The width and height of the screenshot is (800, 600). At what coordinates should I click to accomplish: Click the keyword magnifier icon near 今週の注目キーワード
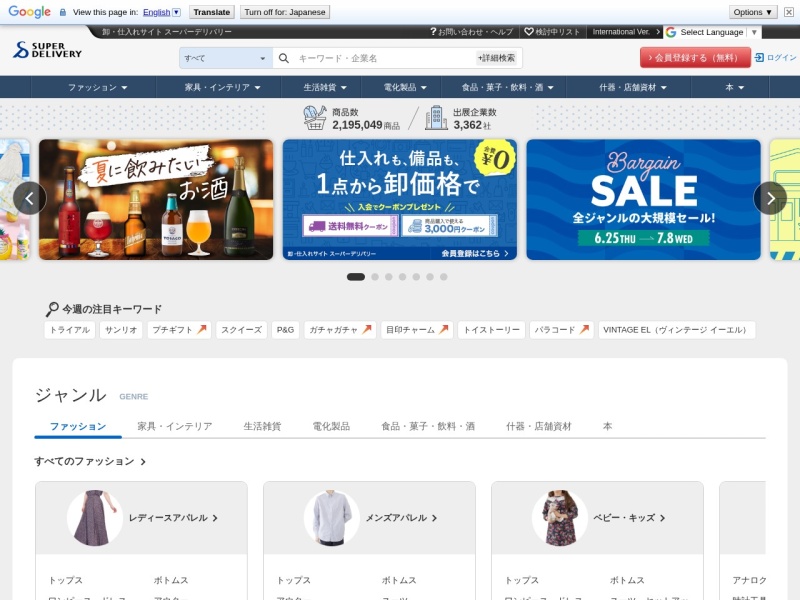tap(52, 309)
